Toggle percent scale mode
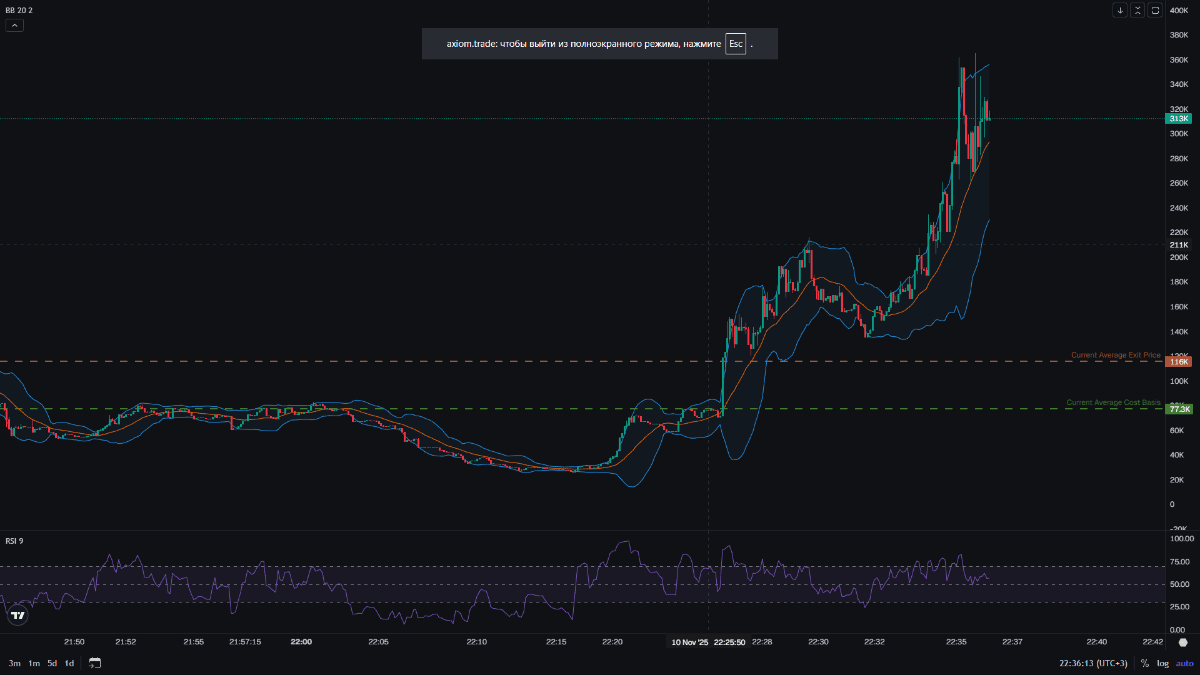Viewport: 1200px width, 675px height. pyautogui.click(x=1144, y=663)
